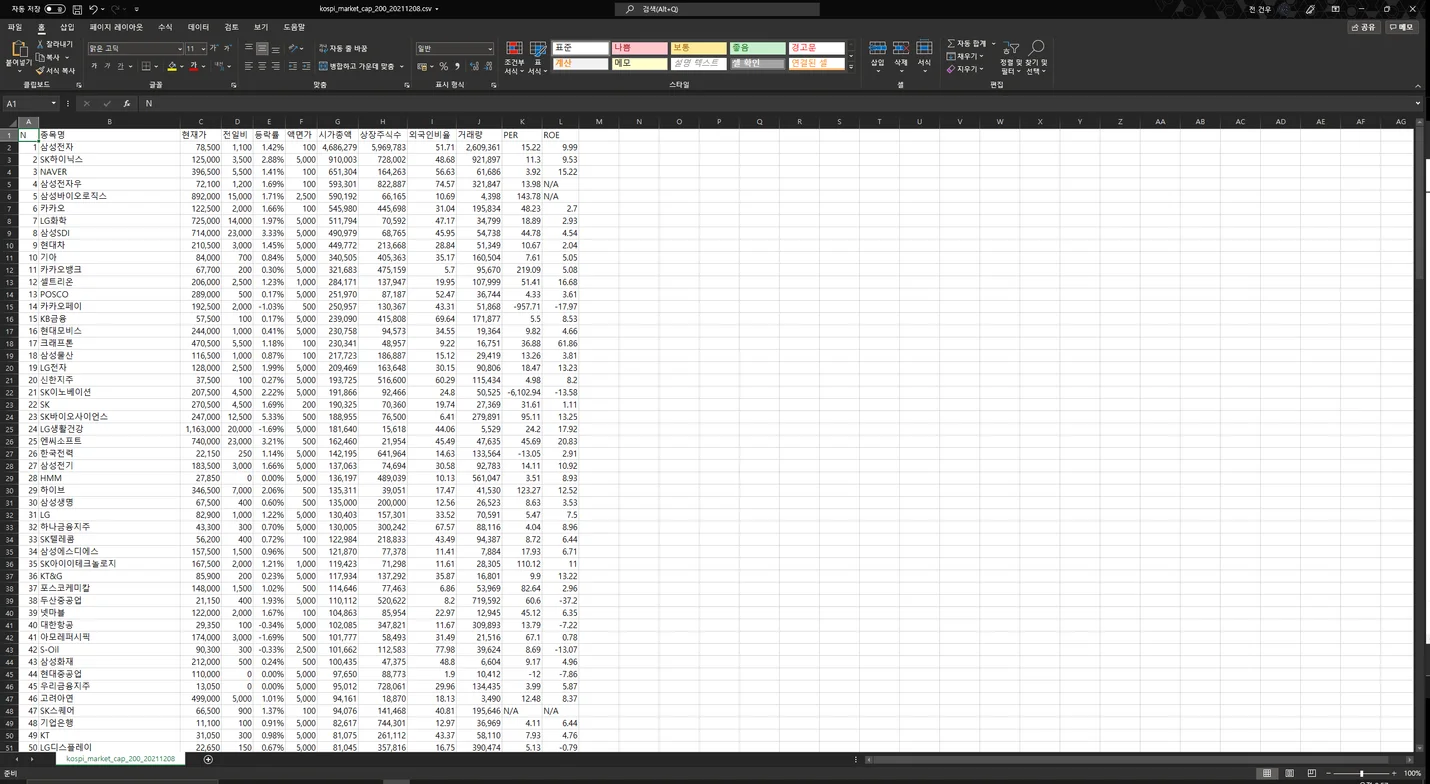Open the Quick Access Toolbar customize arrow
Image resolution: width=1430 pixels, height=784 pixels.
pyautogui.click(x=136, y=9)
